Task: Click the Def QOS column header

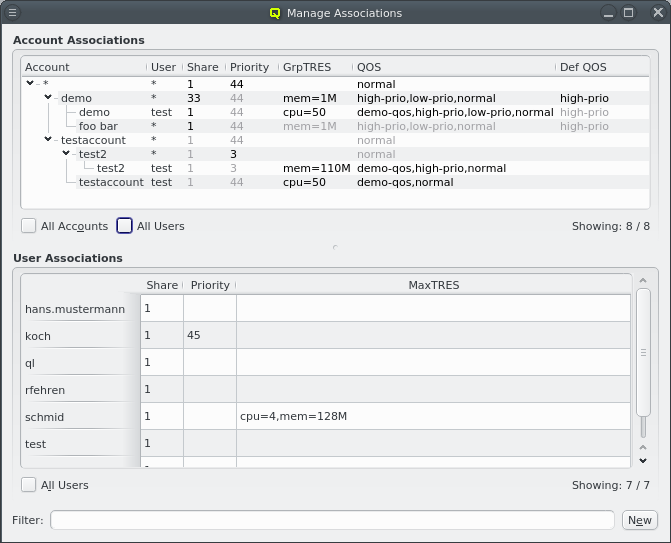Action: coord(602,67)
